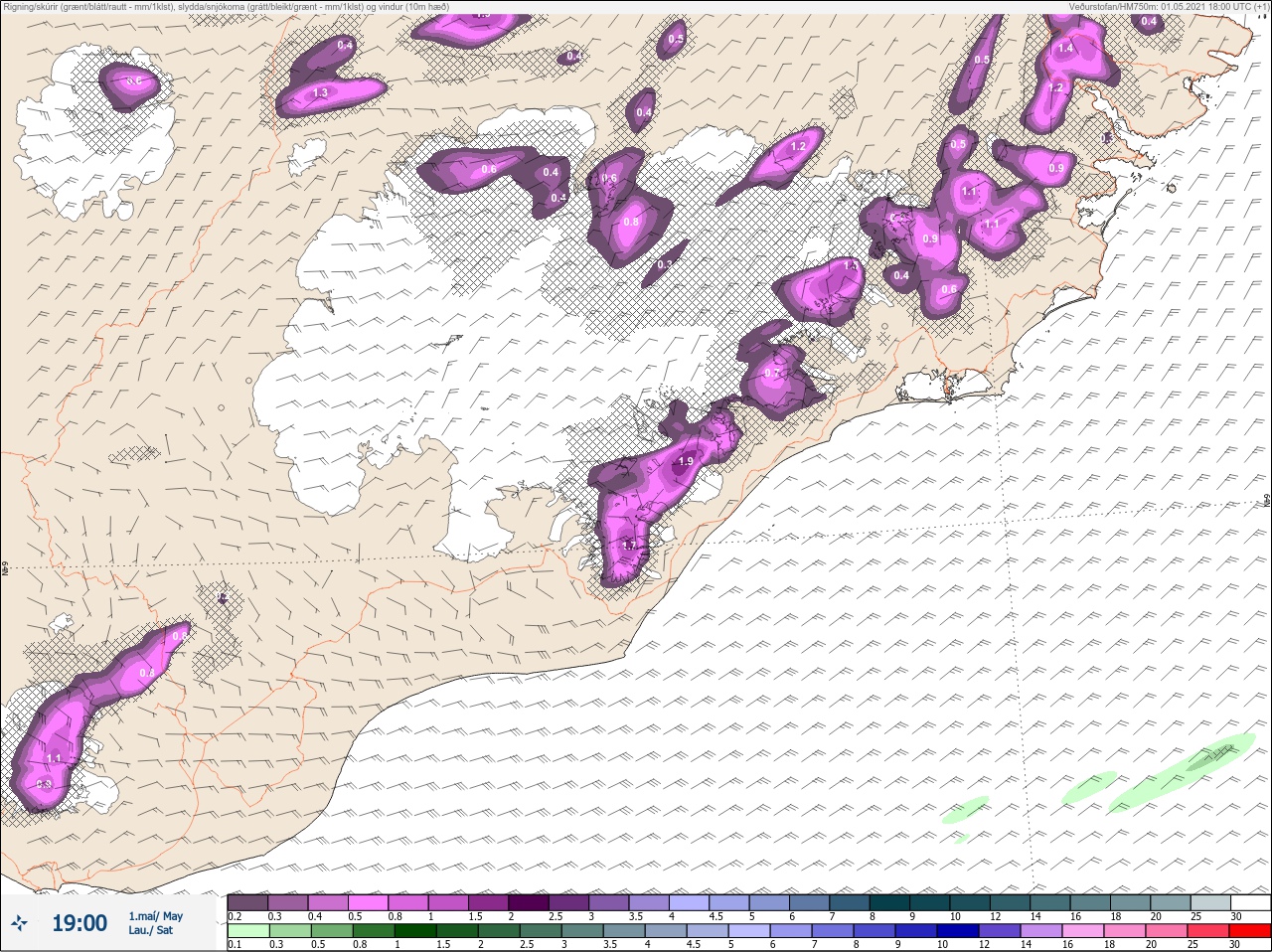Select bright pink snow swatch between 0.5 and 0.8
This screenshot has height=952, width=1272.
368,902
